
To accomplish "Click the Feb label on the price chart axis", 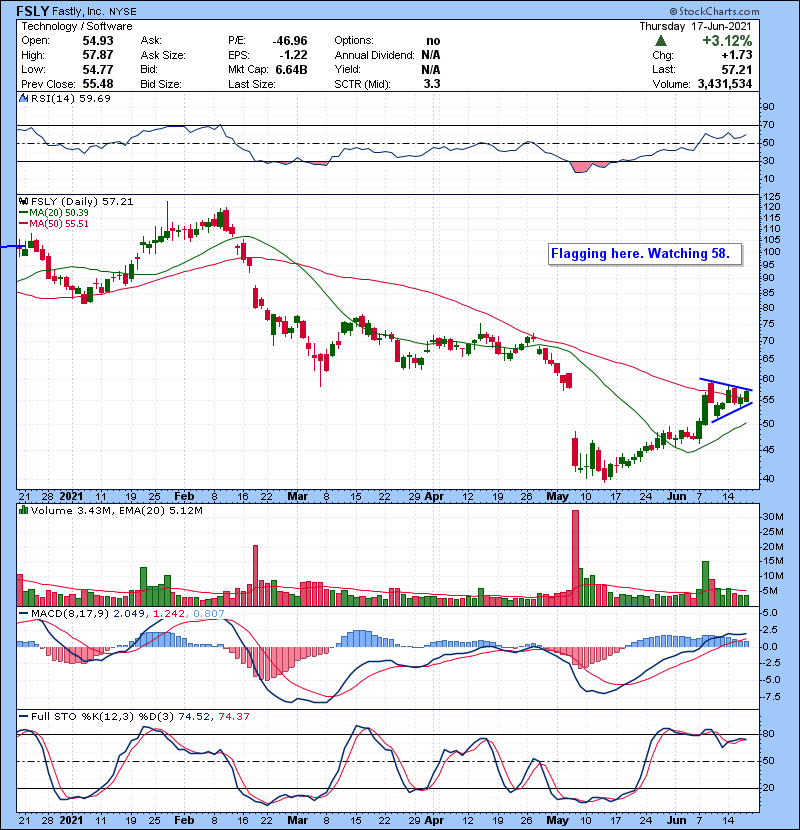I will coord(184,497).
